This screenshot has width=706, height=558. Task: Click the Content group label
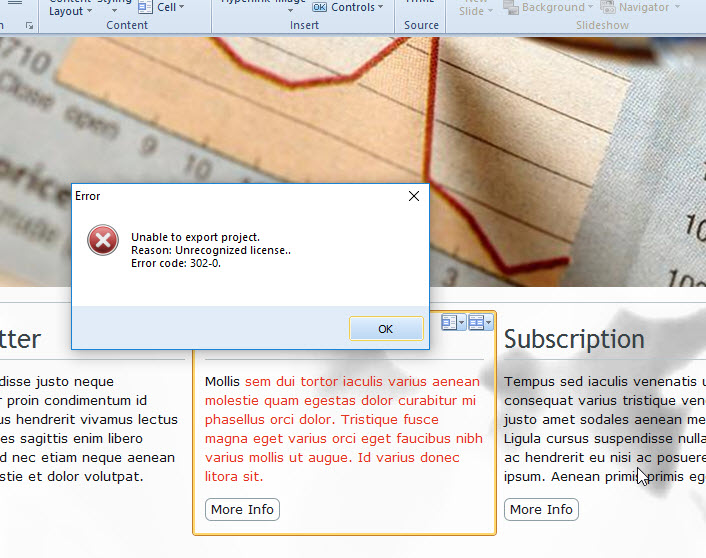127,25
